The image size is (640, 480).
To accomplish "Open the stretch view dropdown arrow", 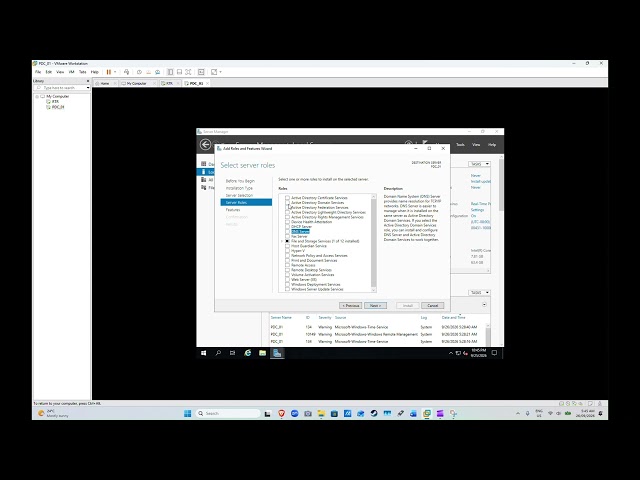I will (220, 72).
